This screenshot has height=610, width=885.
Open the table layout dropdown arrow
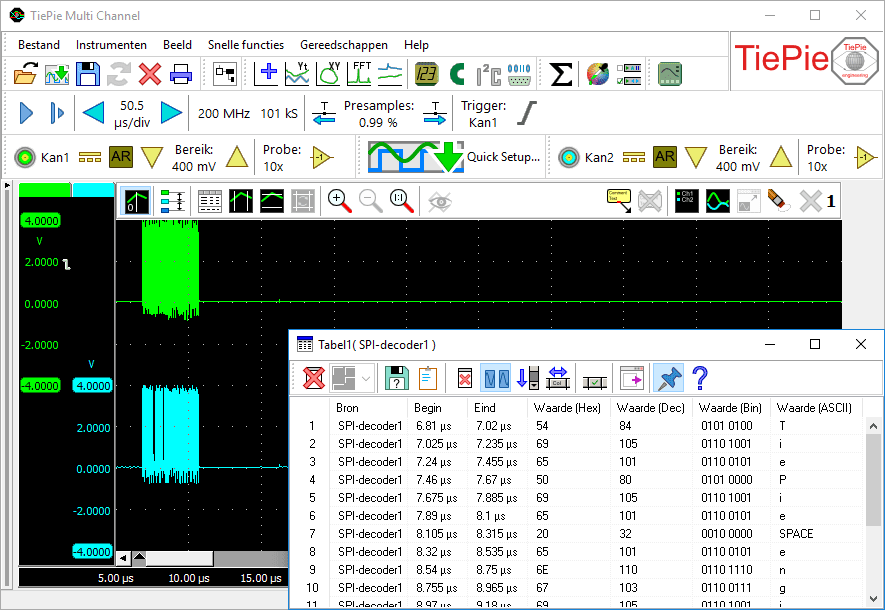tap(366, 378)
